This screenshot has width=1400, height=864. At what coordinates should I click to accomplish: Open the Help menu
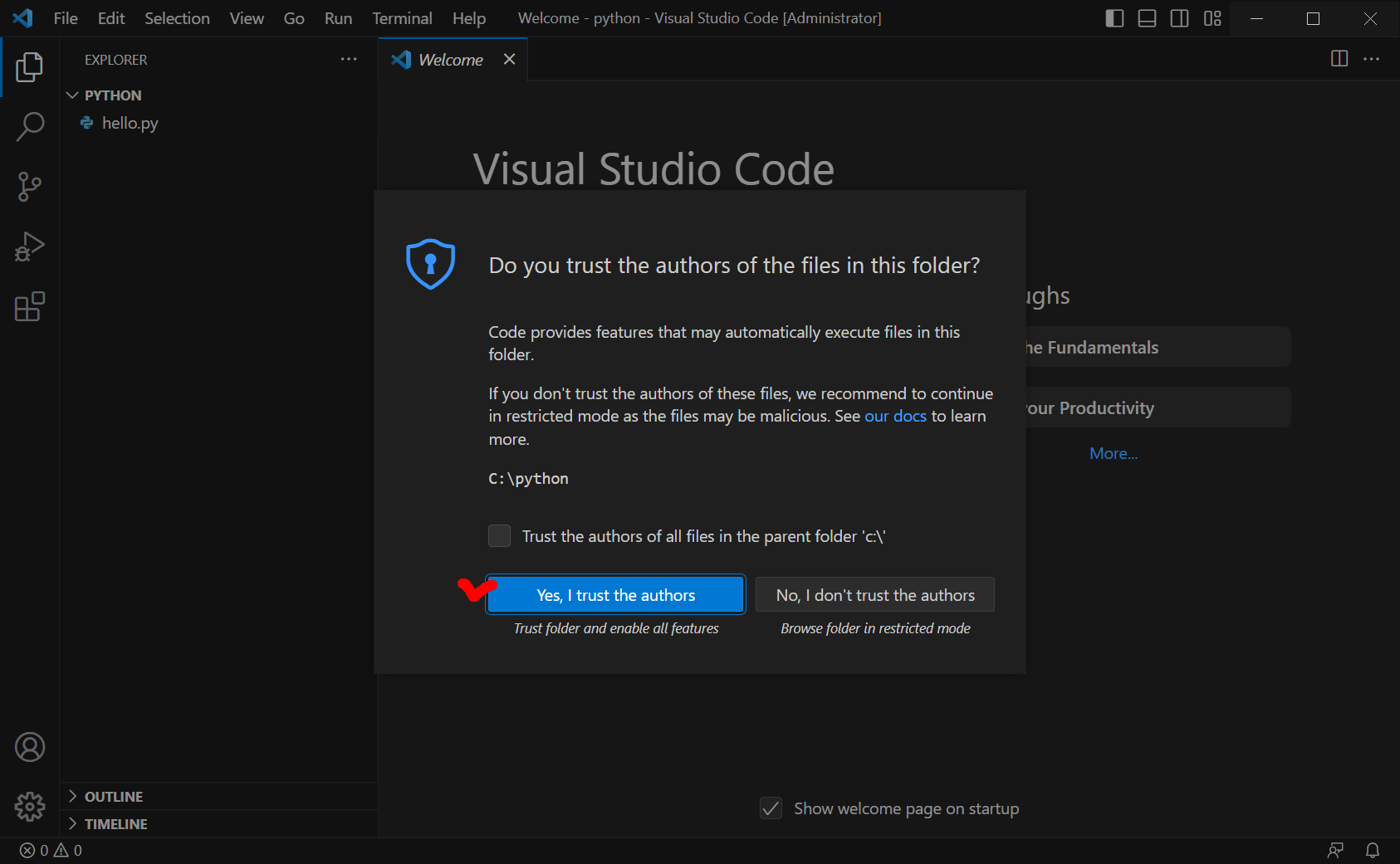point(469,18)
